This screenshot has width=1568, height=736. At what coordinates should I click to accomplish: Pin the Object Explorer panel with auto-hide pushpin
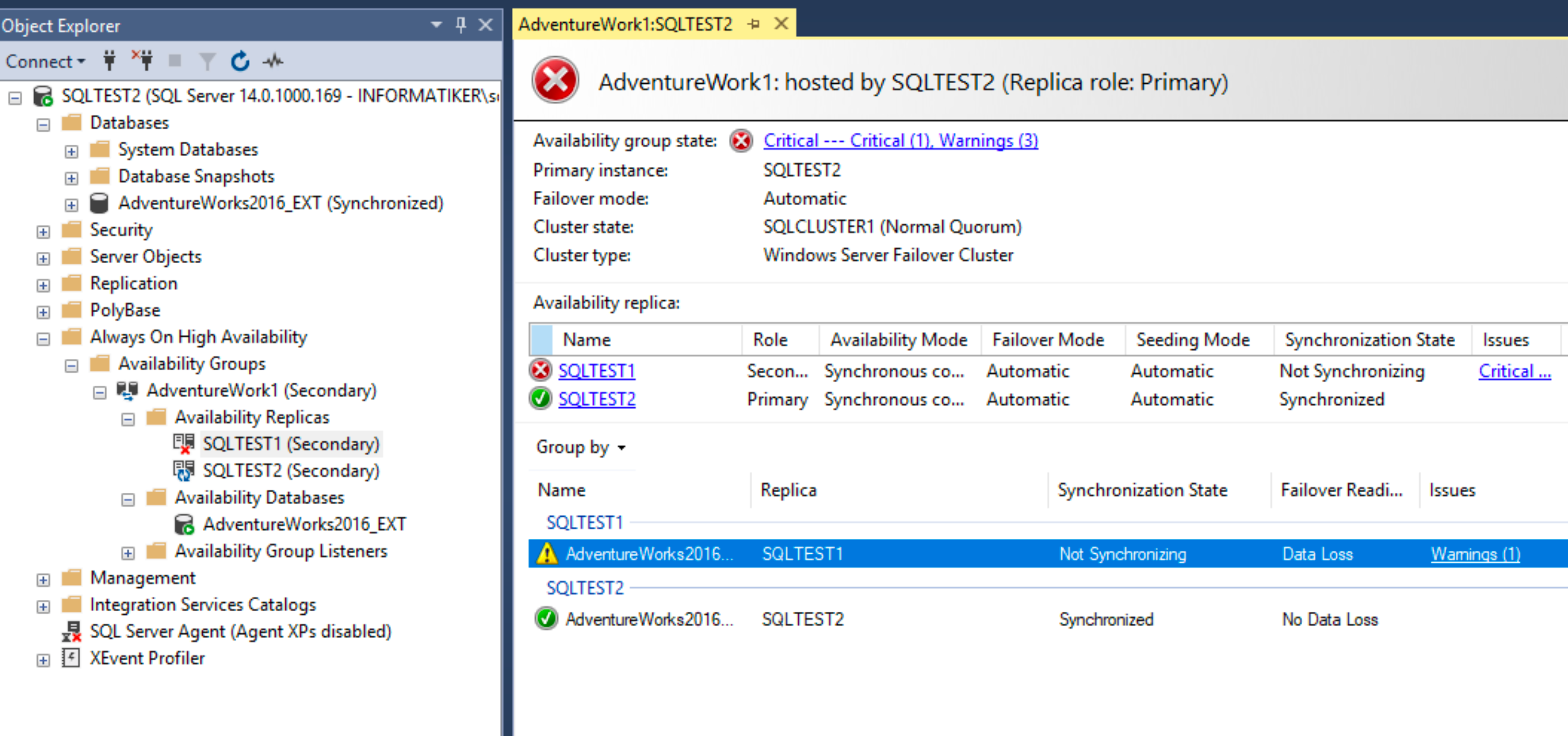click(x=461, y=25)
